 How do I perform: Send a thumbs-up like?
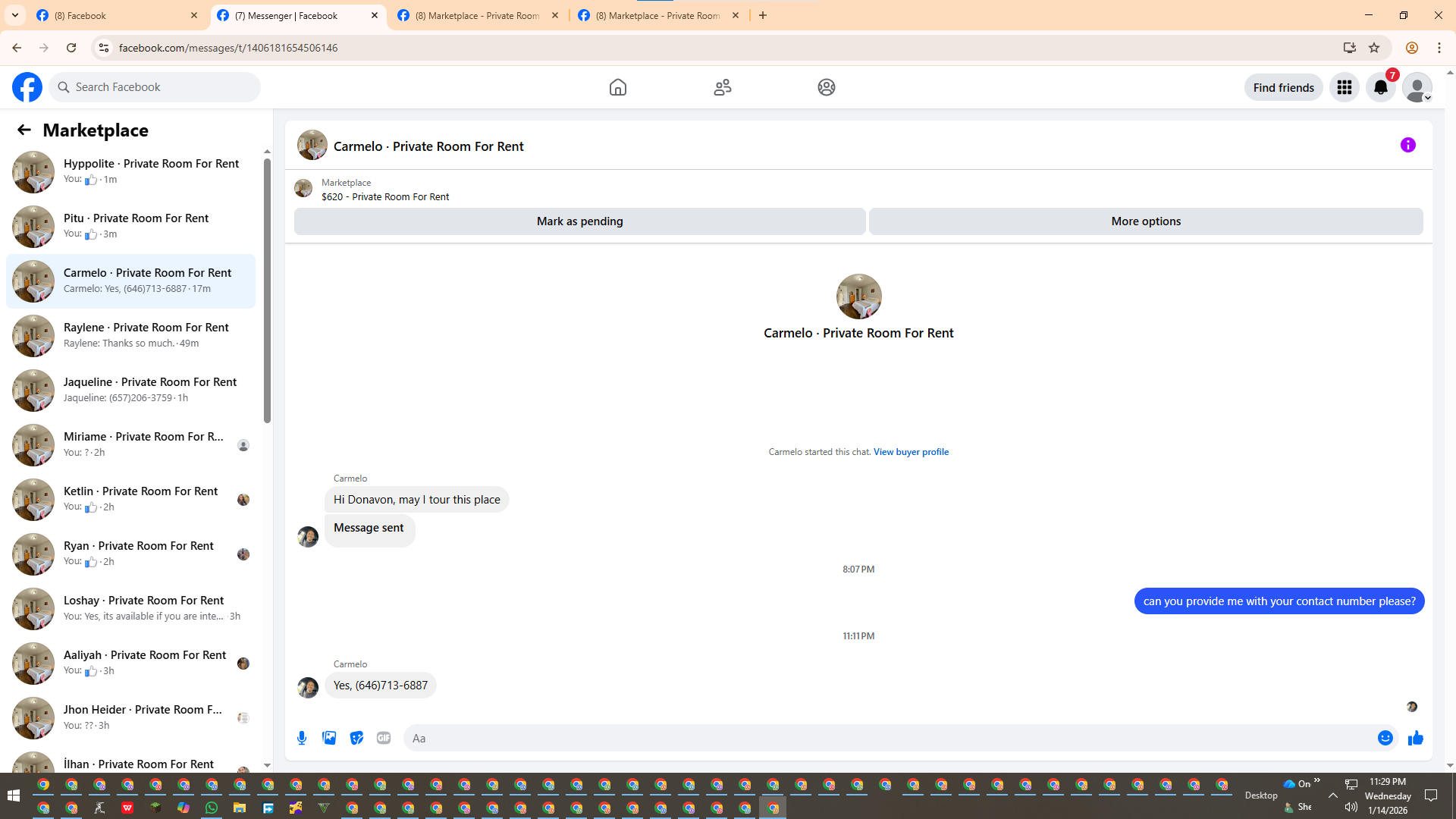click(x=1415, y=738)
